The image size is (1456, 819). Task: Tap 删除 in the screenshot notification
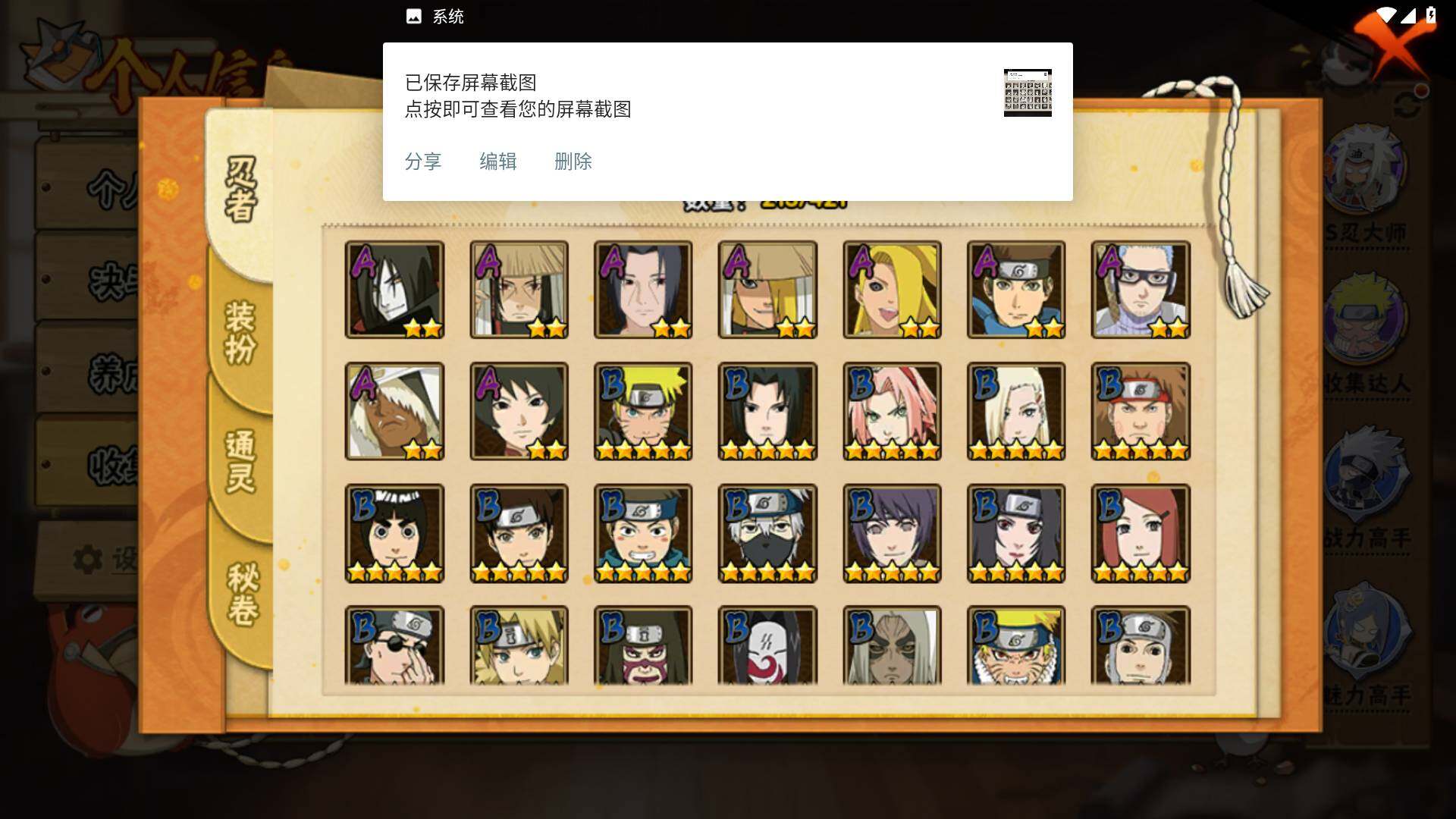(573, 162)
